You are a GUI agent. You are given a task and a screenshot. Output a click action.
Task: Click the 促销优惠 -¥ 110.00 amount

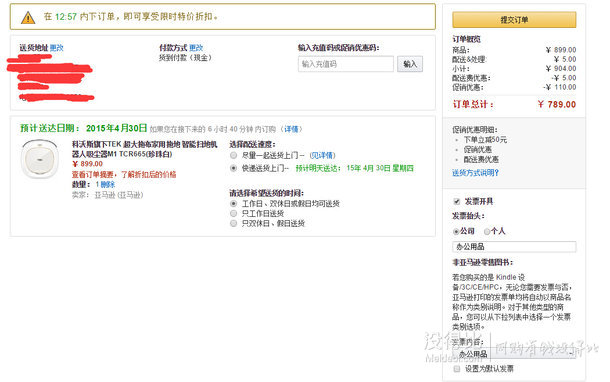pyautogui.click(x=560, y=87)
